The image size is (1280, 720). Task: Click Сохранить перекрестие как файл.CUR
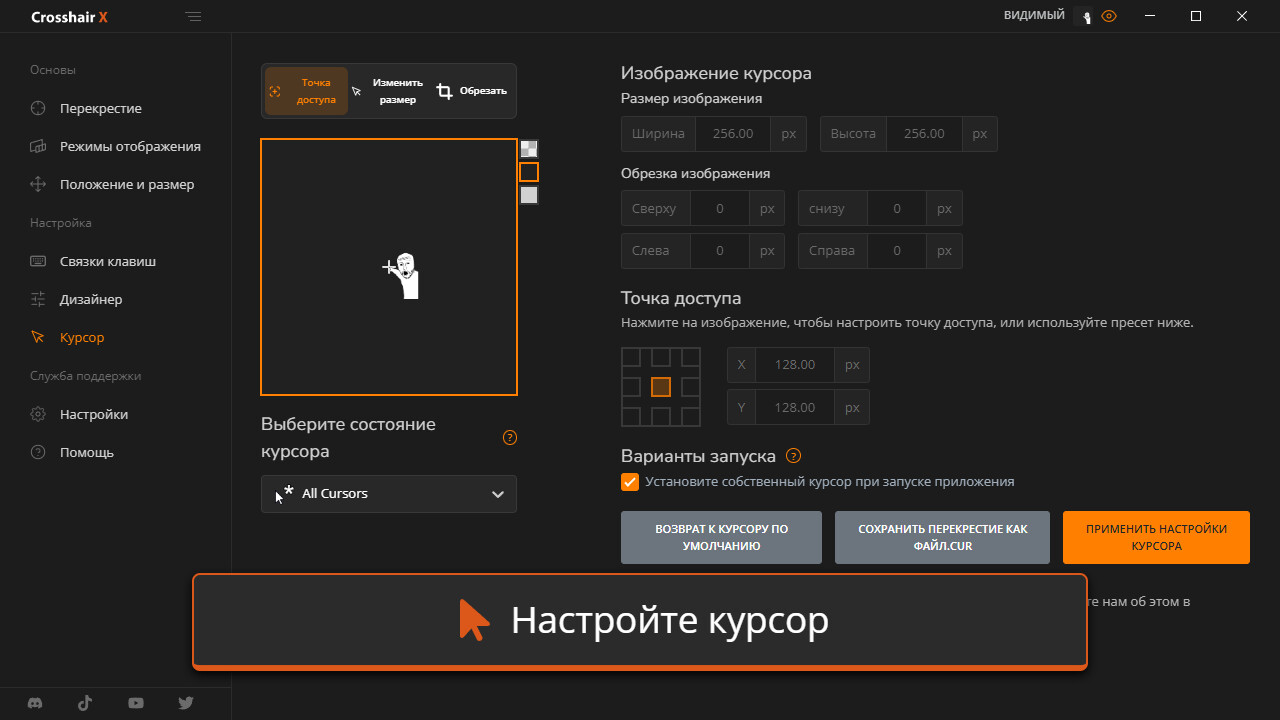click(941, 537)
